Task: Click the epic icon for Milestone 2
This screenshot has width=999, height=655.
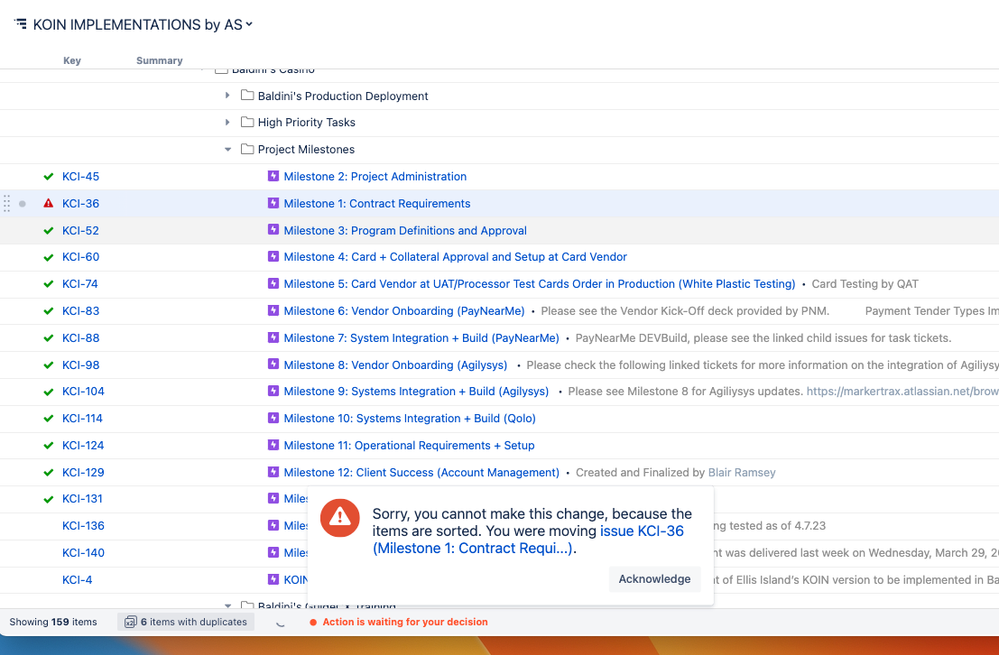Action: click(273, 176)
